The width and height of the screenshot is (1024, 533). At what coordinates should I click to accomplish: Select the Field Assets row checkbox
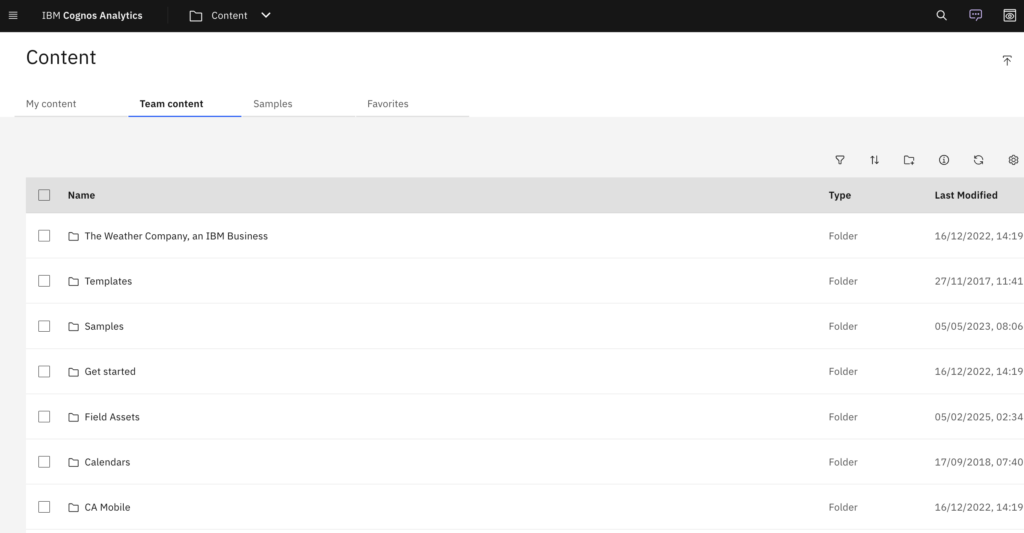click(x=44, y=416)
